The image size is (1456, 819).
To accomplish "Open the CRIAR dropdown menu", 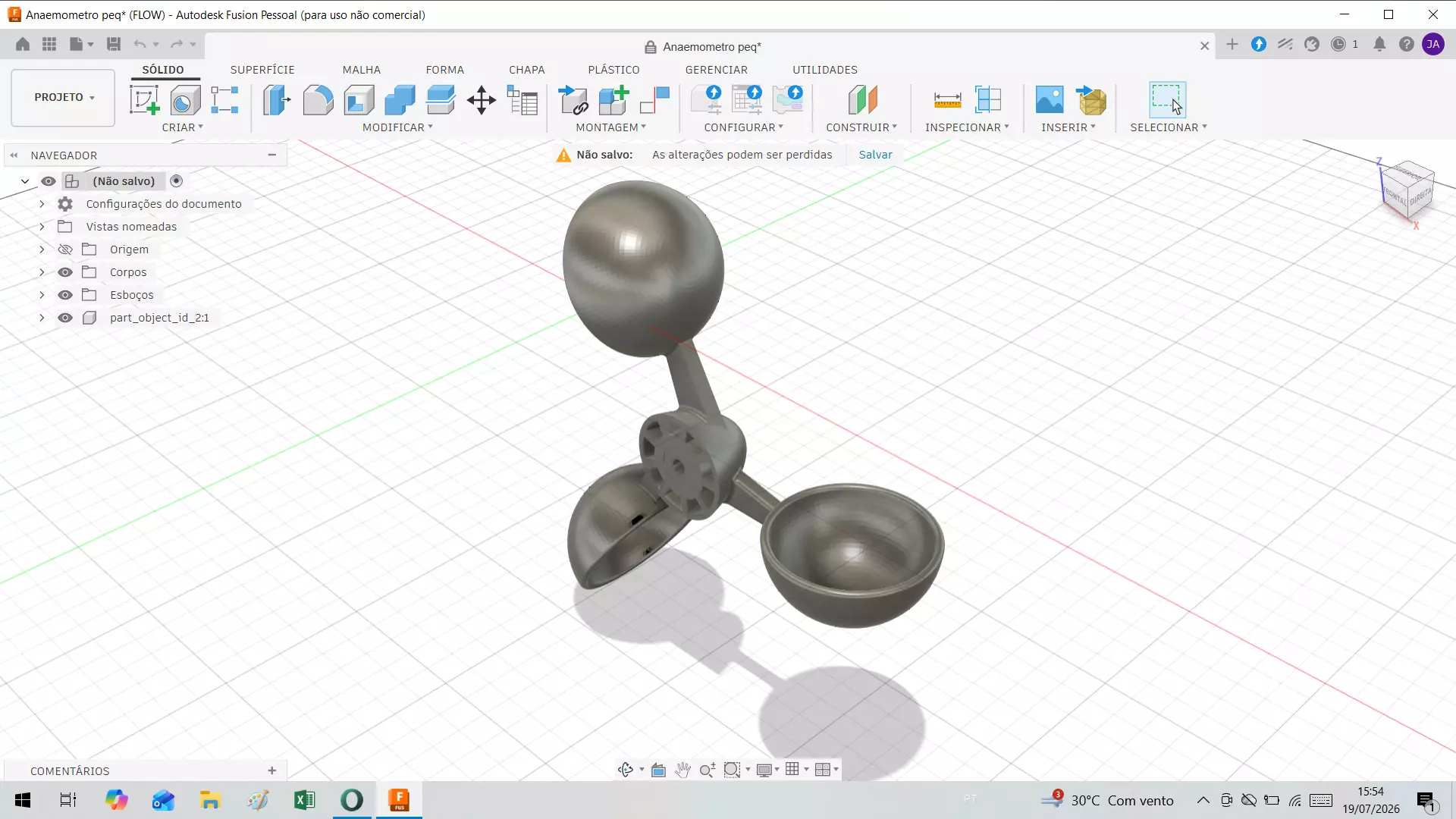I will tap(182, 127).
